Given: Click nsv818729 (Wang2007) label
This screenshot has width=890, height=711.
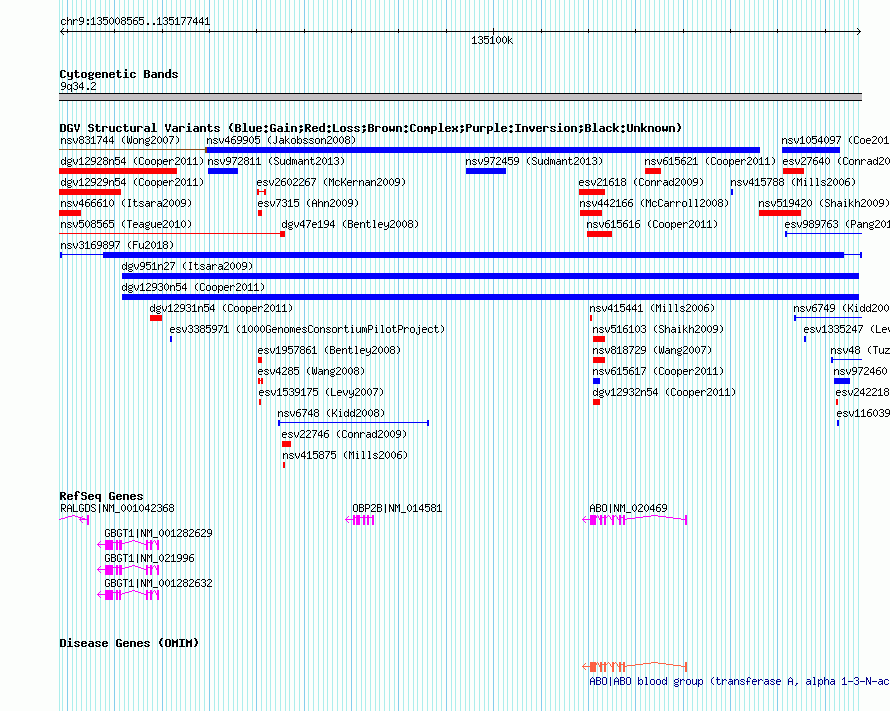Looking at the screenshot, I should coord(652,350).
